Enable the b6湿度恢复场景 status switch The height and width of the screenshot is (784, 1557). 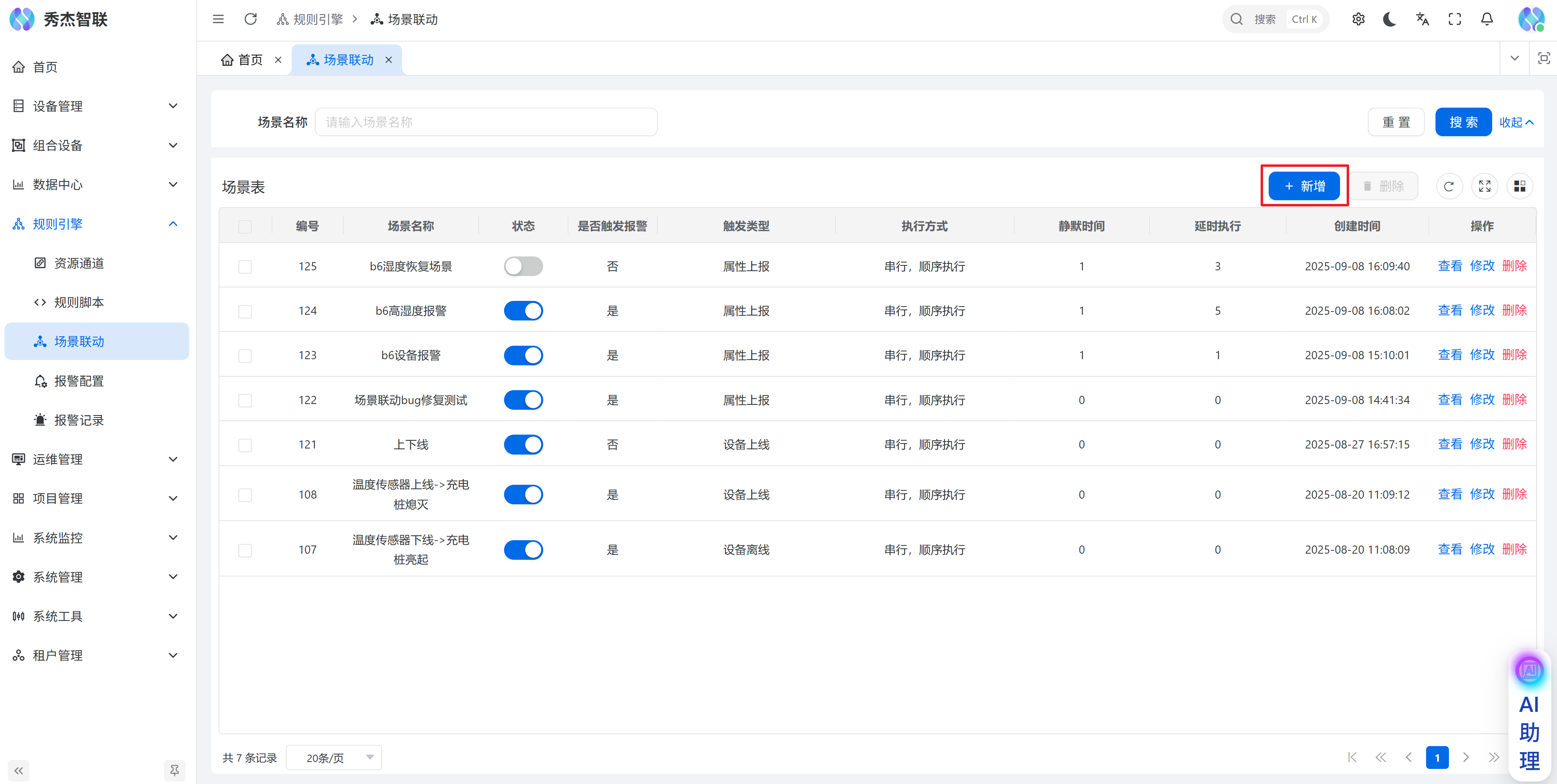524,266
